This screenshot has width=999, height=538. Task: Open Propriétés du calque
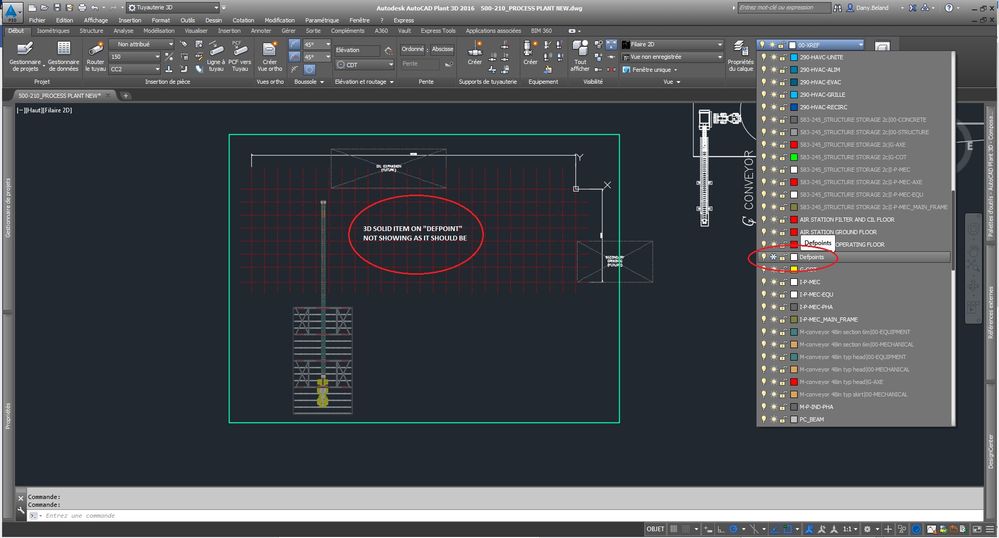click(740, 56)
